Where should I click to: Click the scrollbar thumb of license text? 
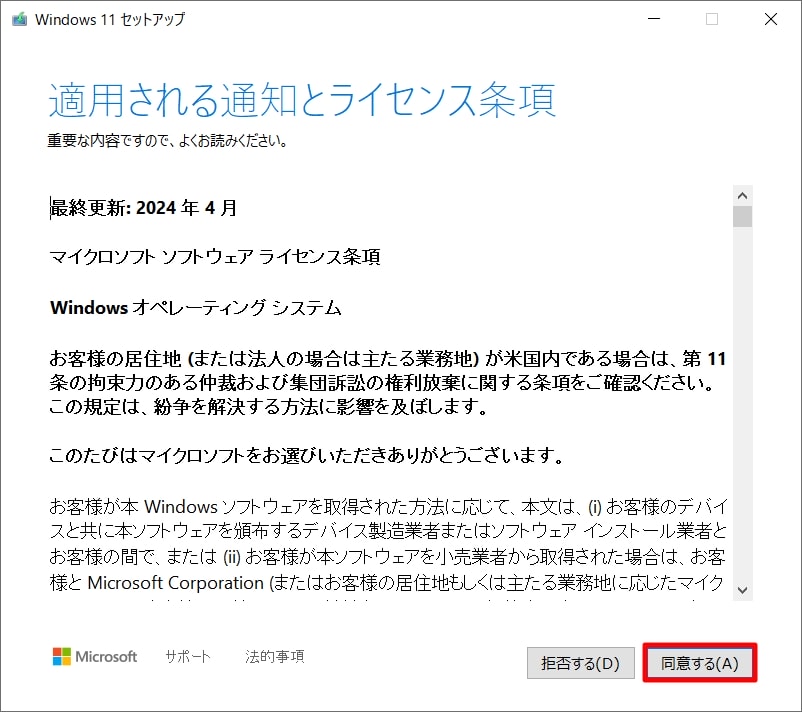coord(743,216)
